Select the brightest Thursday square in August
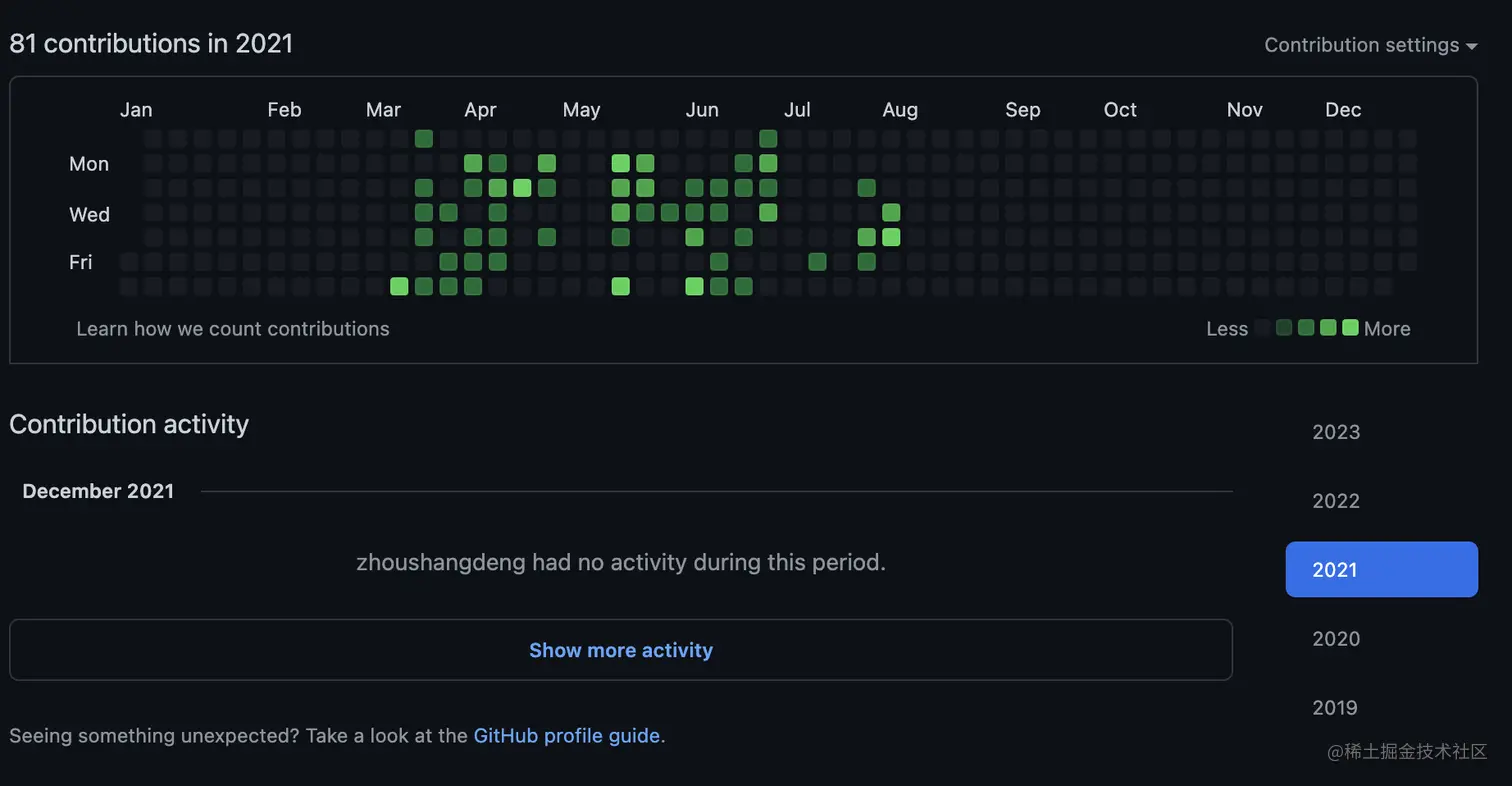The width and height of the screenshot is (1512, 786). click(891, 237)
